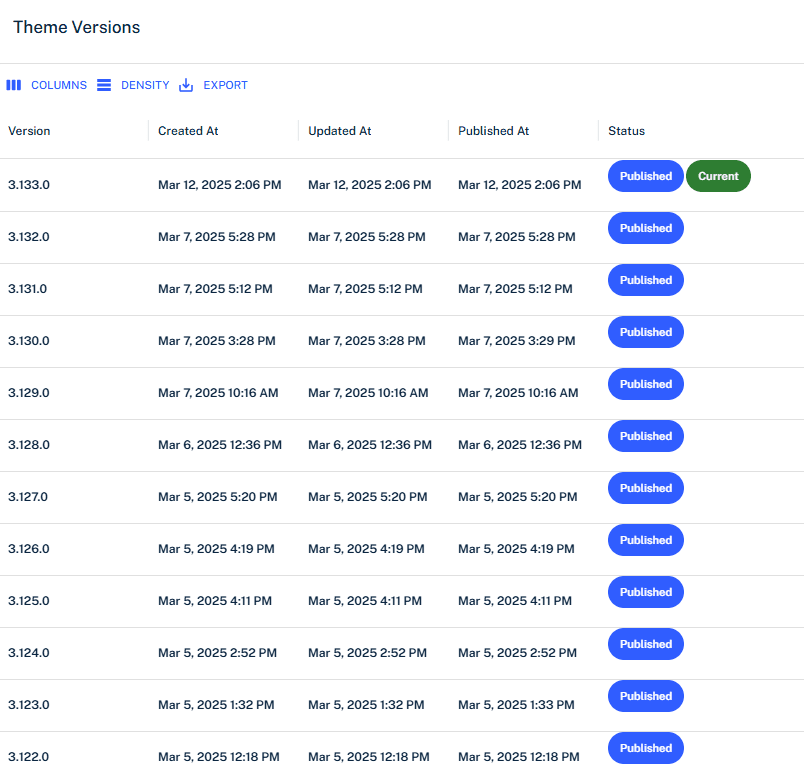
Task: Select version 3.132.0 row
Action: point(29,237)
